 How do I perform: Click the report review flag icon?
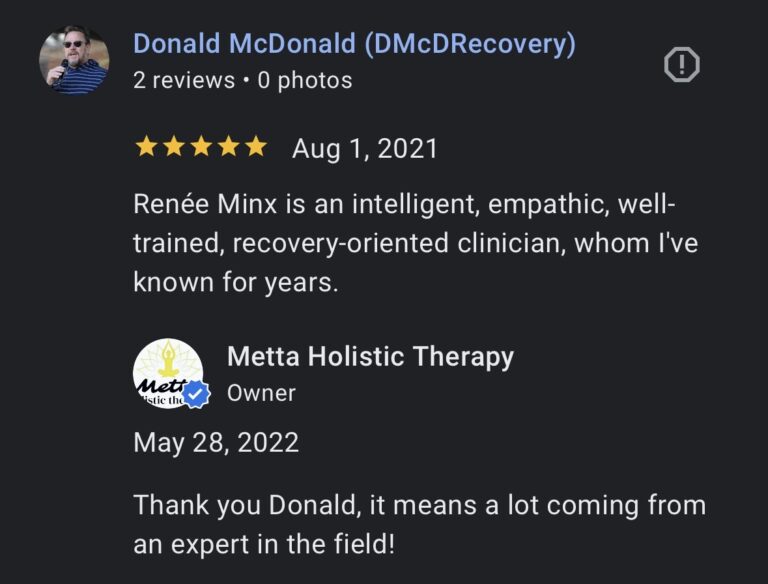point(682,66)
